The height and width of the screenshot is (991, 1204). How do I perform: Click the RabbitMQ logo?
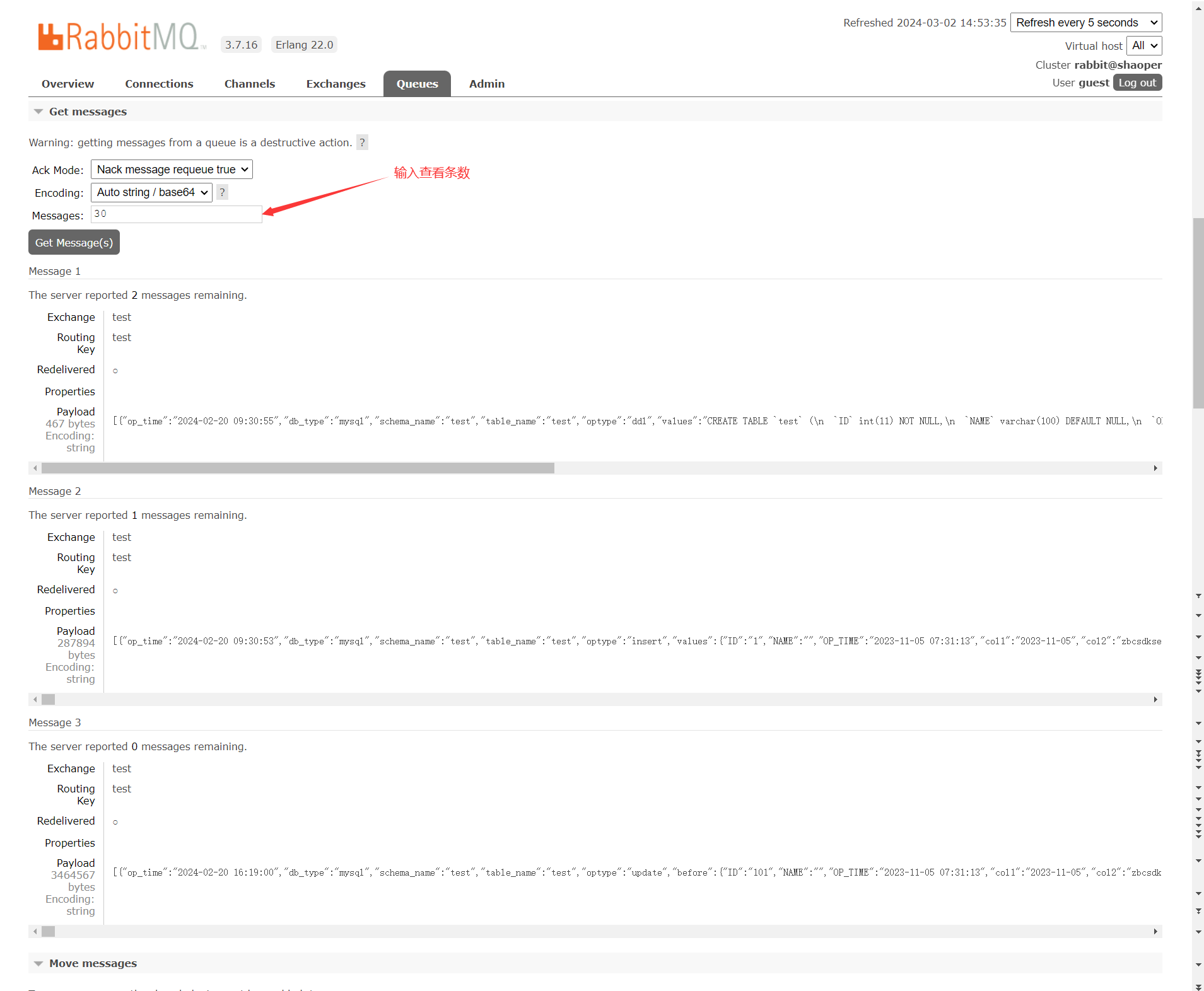point(121,37)
